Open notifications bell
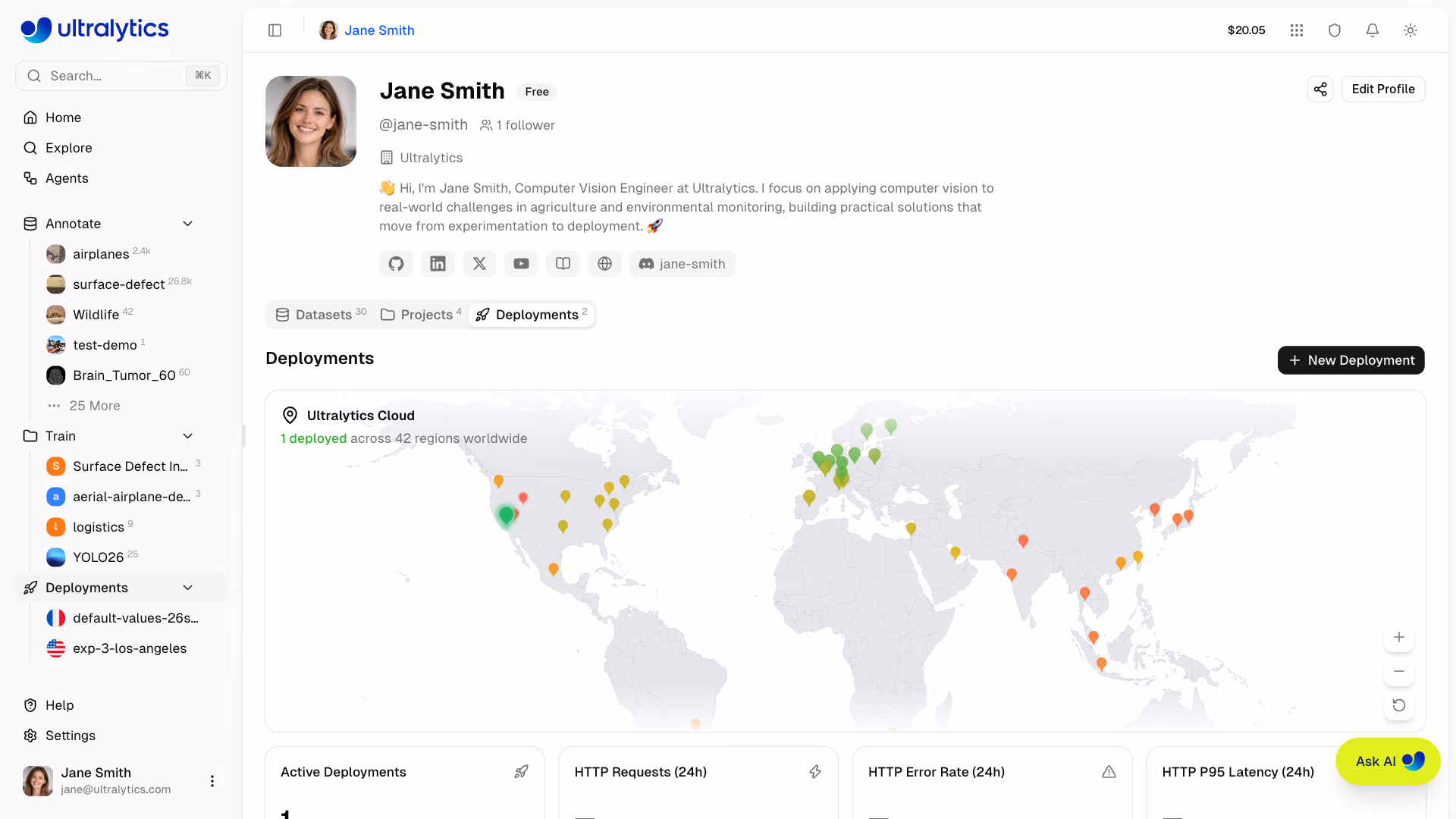Viewport: 1456px width, 819px height. tap(1373, 30)
